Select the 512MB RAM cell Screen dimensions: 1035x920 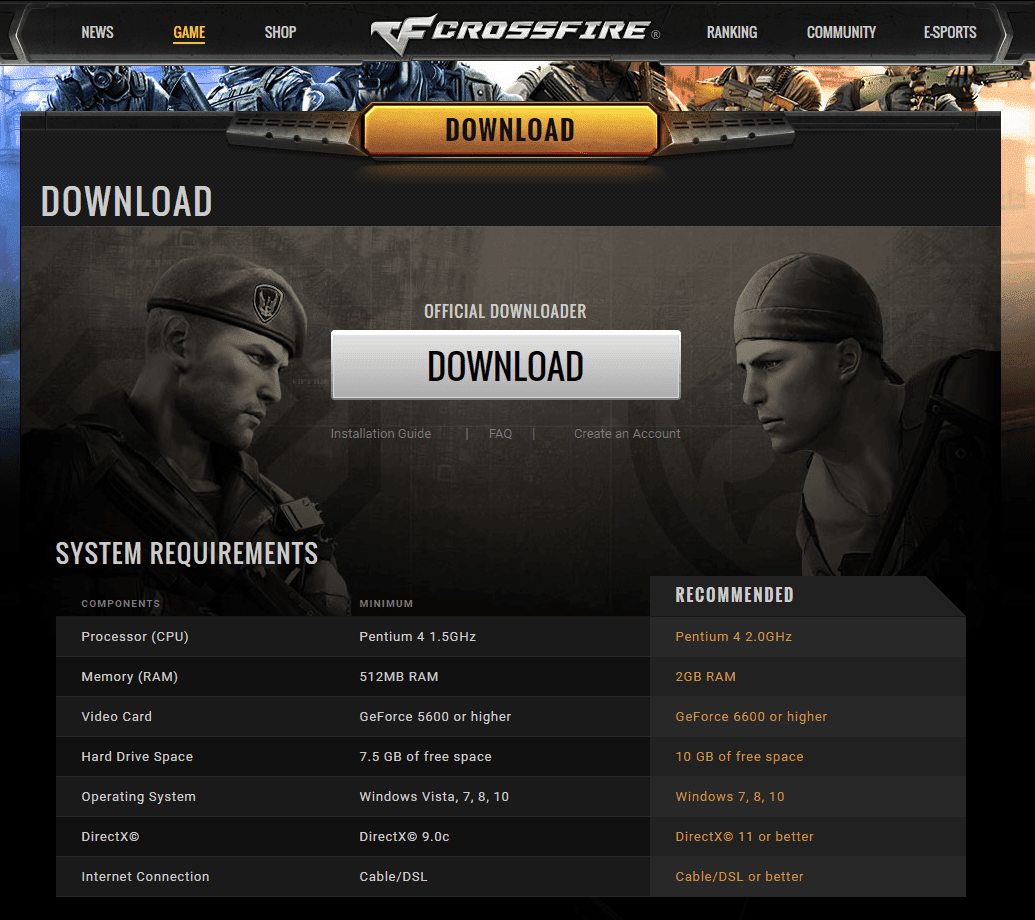pos(399,676)
